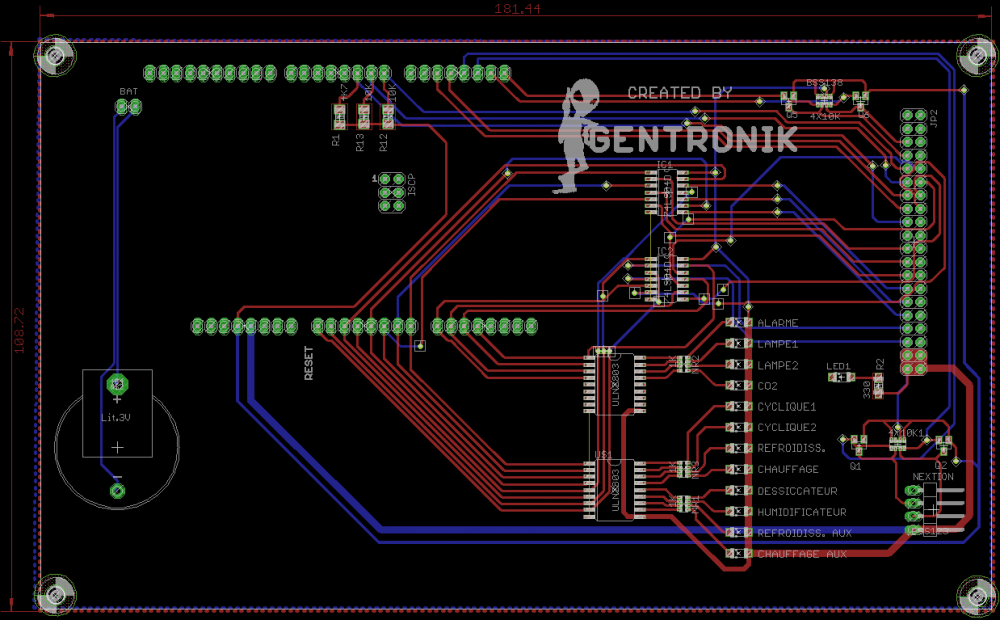Select the LAMPE2 label

777,365
